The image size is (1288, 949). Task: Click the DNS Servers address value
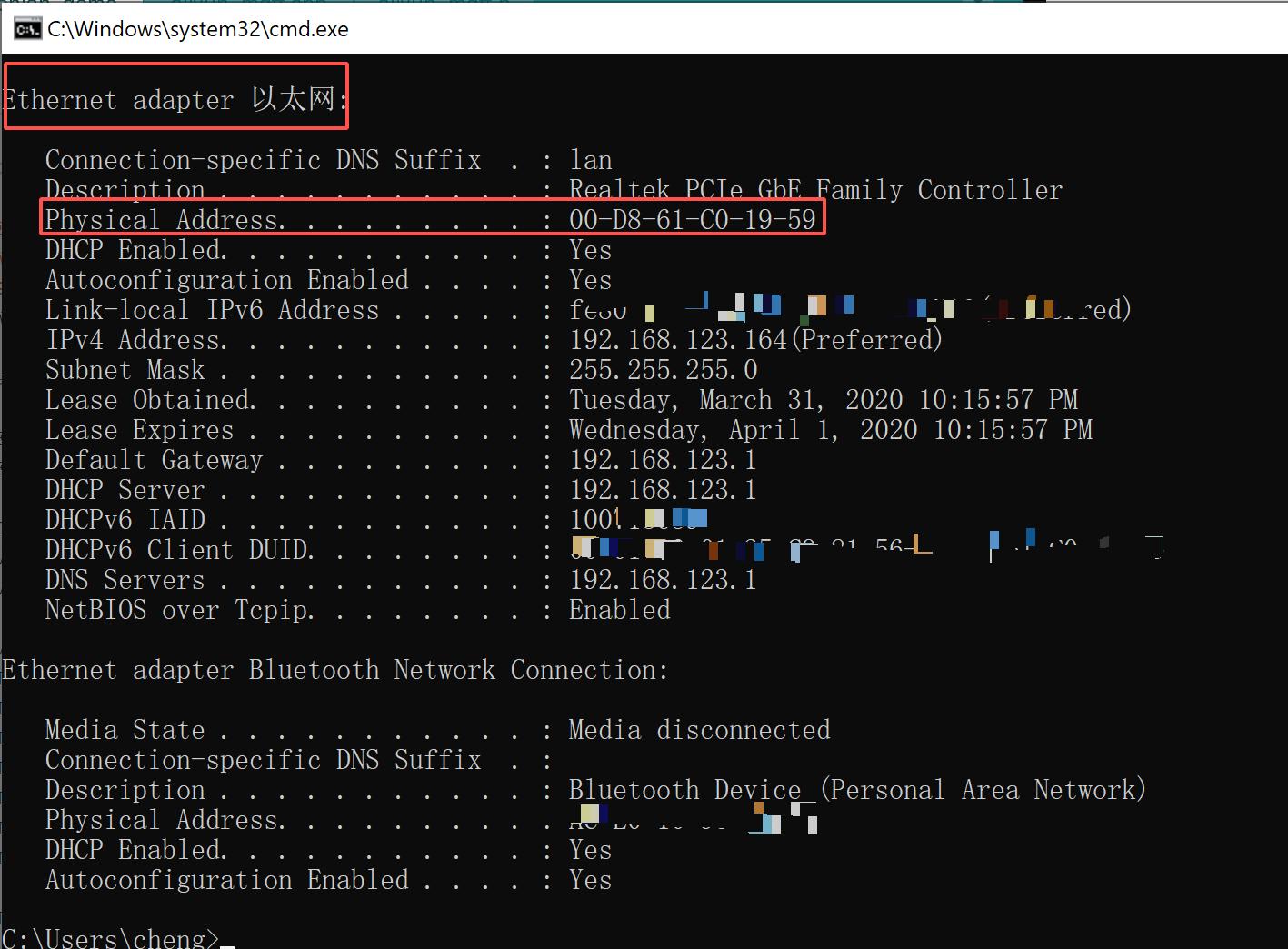(663, 580)
